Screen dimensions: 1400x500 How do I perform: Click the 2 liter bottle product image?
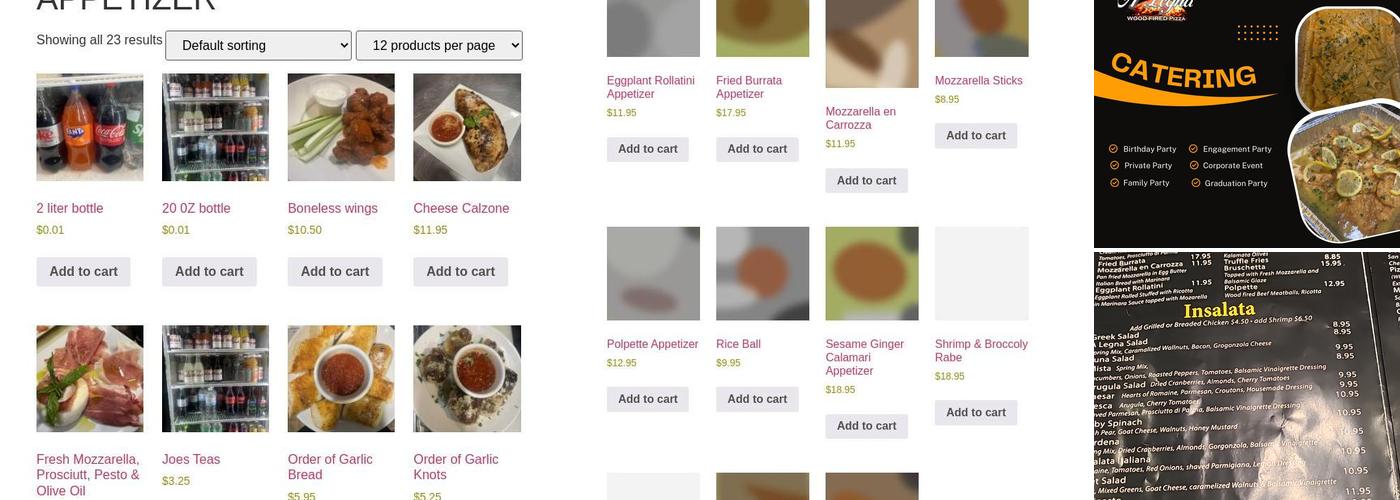pyautogui.click(x=90, y=127)
